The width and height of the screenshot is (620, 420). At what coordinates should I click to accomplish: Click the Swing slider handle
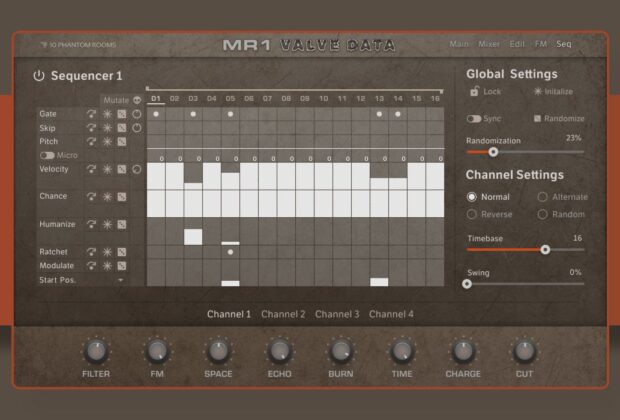[x=467, y=284]
